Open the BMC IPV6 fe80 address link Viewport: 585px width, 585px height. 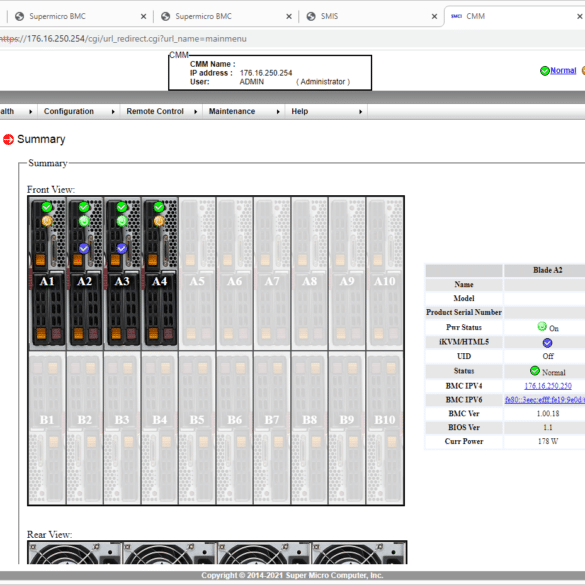(x=545, y=400)
